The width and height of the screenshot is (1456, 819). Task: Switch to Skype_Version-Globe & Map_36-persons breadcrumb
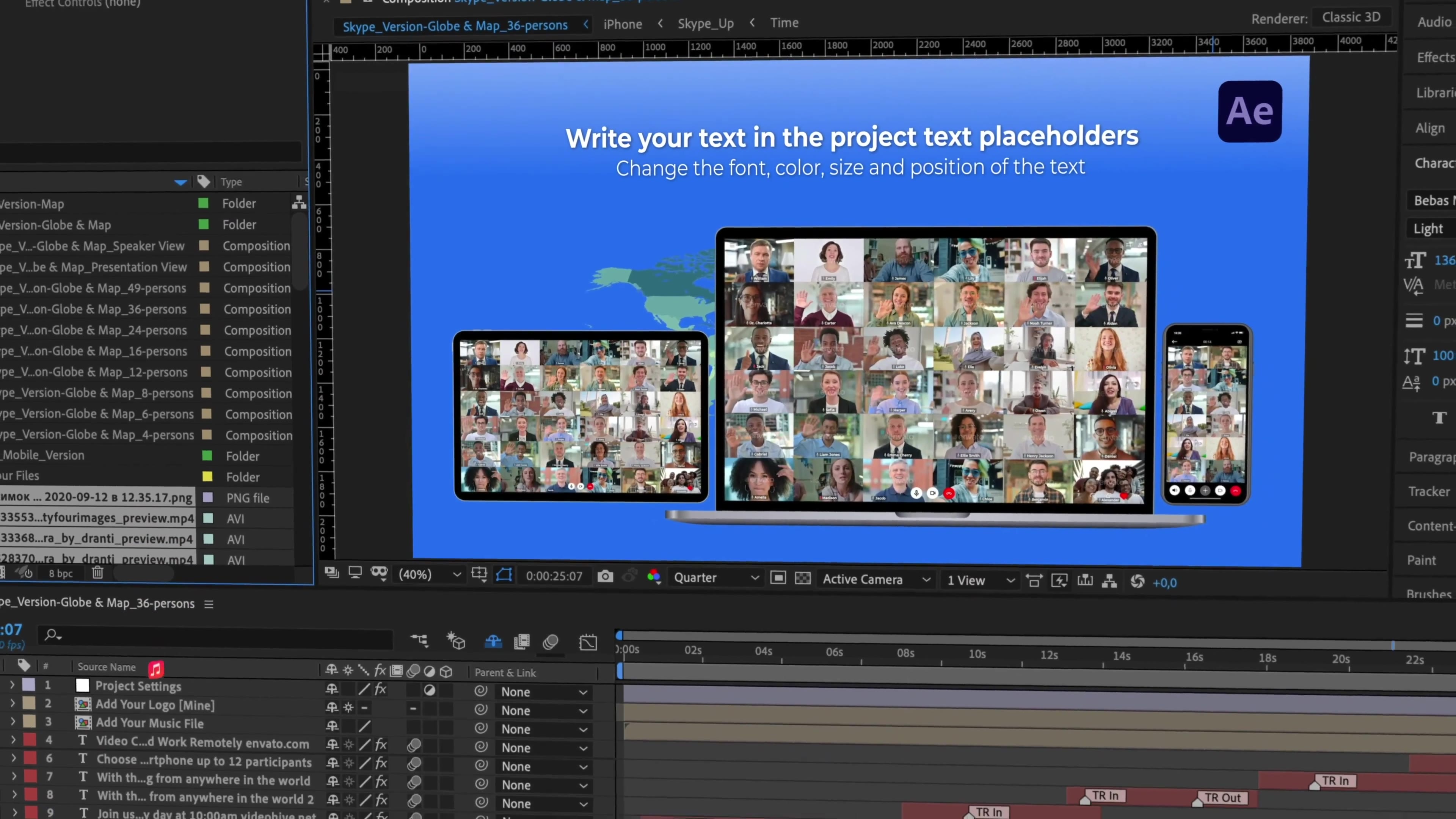(x=455, y=26)
